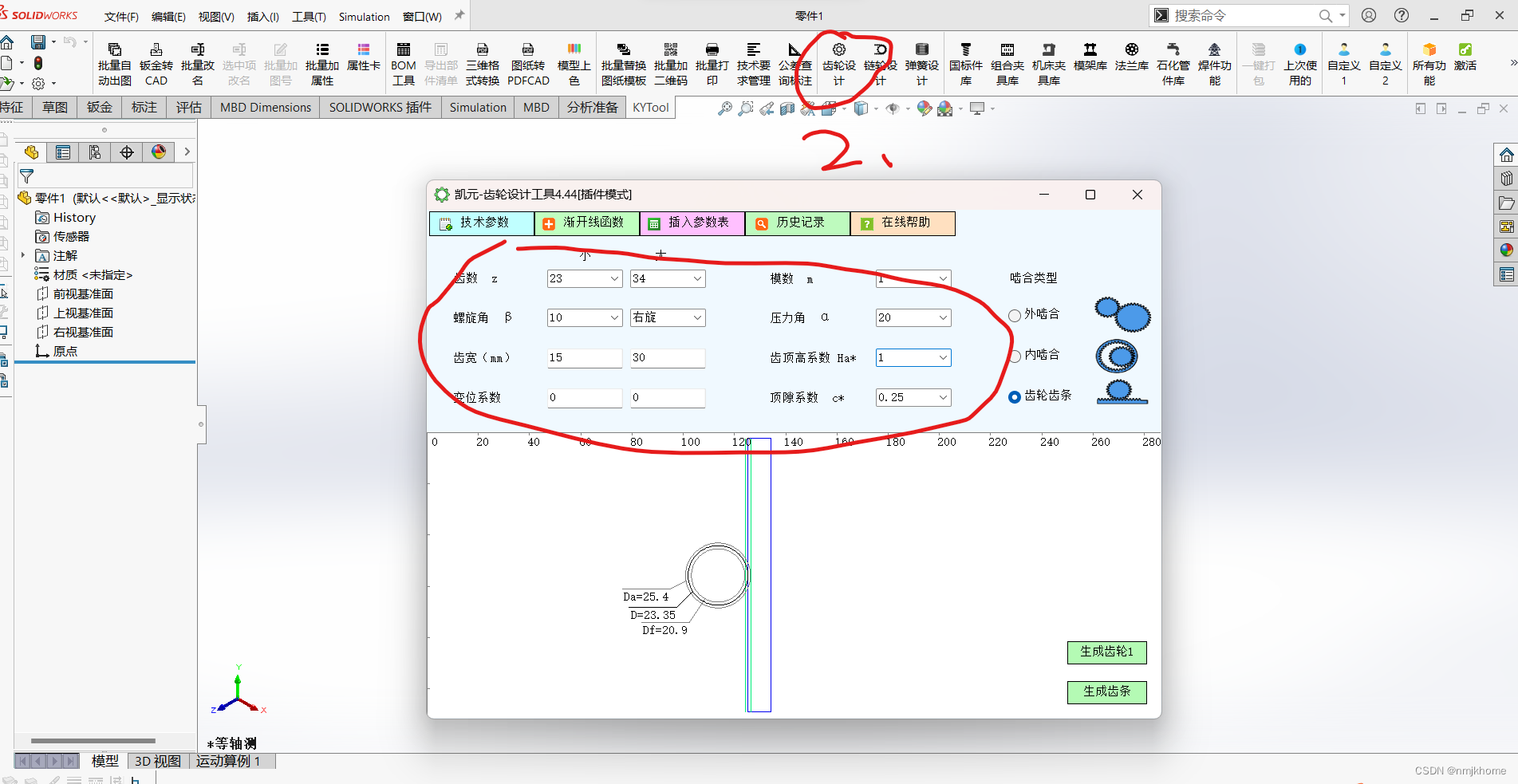Image resolution: width=1518 pixels, height=784 pixels.
Task: Open the 插入(I) menu
Action: (262, 16)
